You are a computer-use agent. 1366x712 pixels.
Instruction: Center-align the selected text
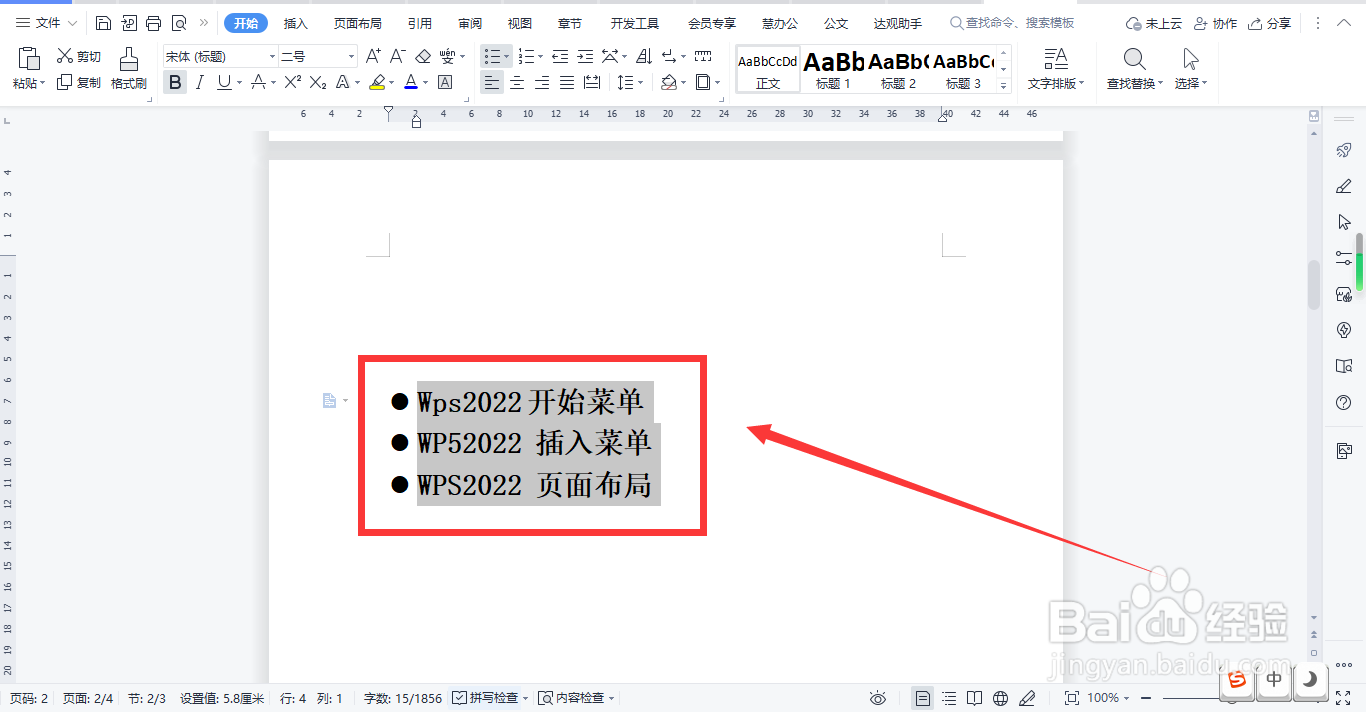click(517, 83)
